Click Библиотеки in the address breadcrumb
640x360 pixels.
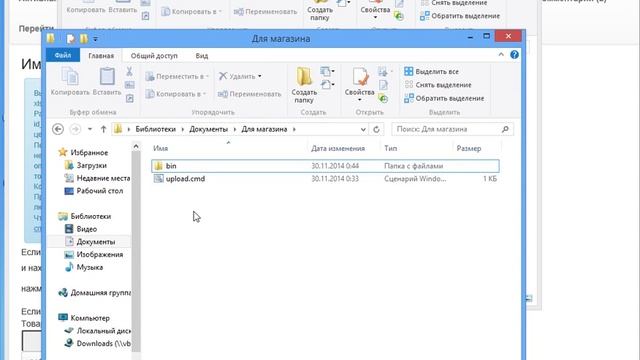[156, 129]
